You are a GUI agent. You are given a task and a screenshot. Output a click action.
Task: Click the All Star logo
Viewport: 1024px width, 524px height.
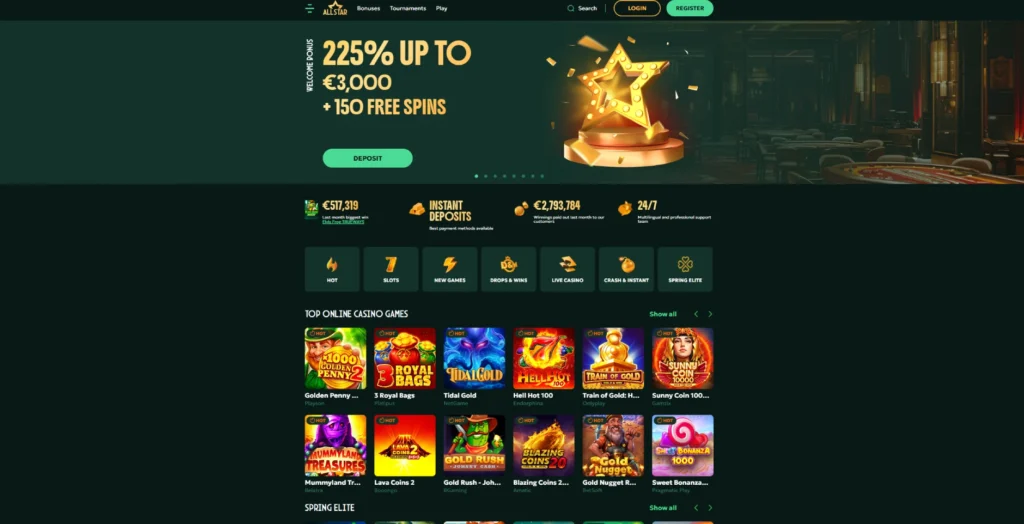(335, 8)
